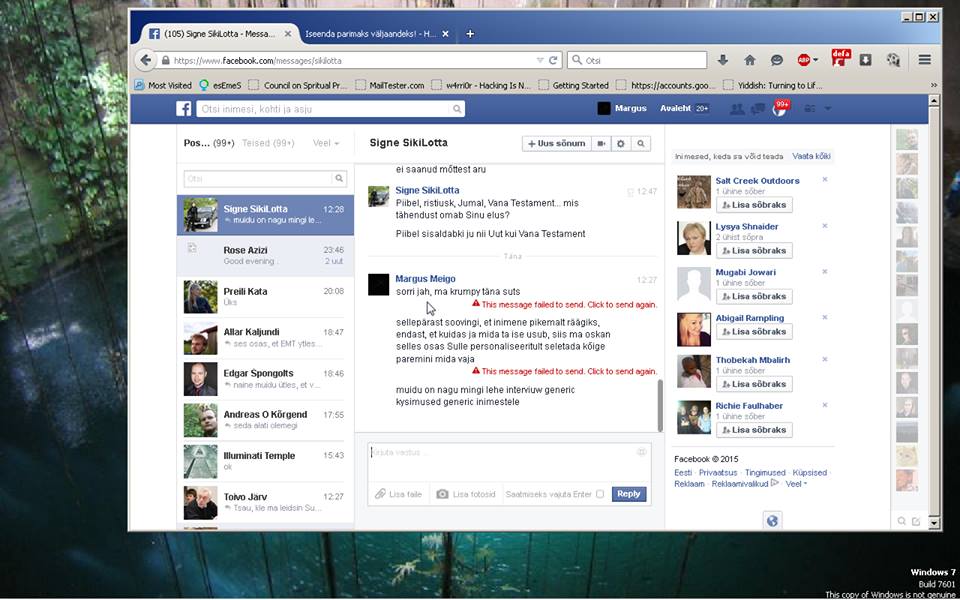Search within conversation magnifier icon

[640, 143]
